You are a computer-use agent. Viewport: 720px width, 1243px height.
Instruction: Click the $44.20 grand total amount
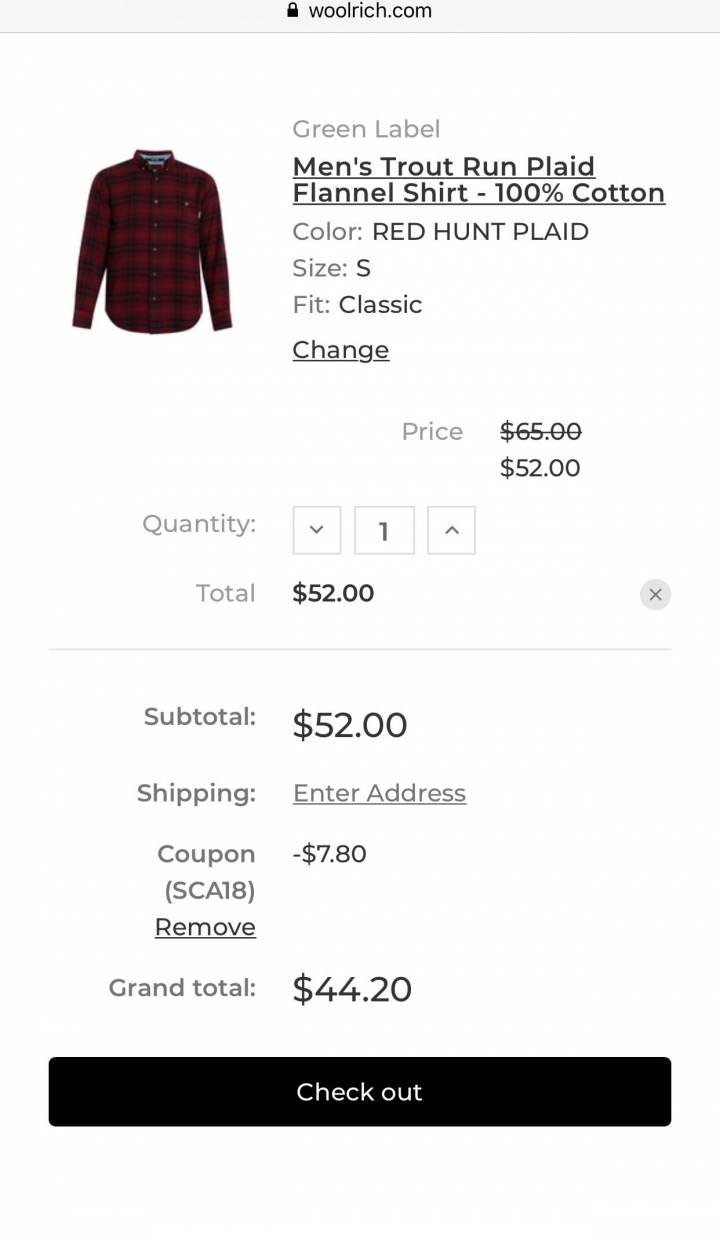[352, 989]
